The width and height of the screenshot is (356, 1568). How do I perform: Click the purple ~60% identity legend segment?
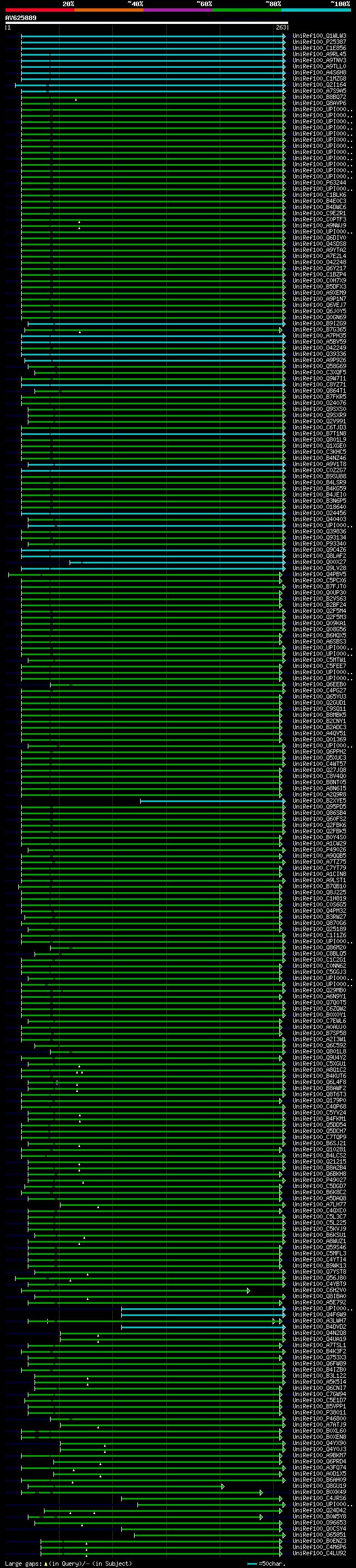179,10
